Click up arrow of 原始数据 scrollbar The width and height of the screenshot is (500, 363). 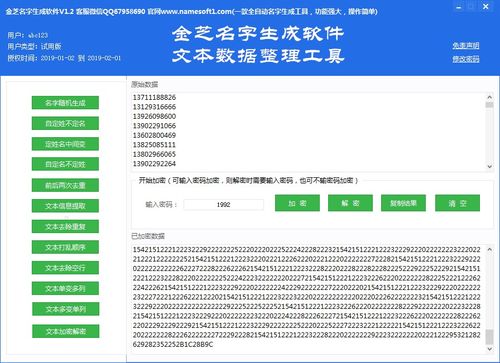click(489, 97)
